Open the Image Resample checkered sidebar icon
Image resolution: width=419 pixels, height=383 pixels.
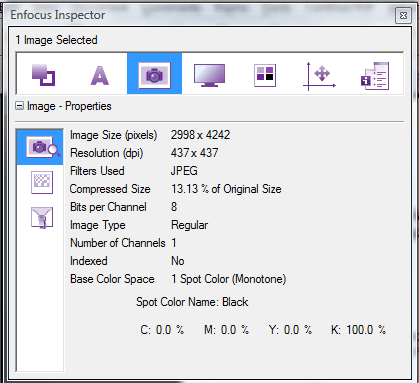click(x=42, y=182)
